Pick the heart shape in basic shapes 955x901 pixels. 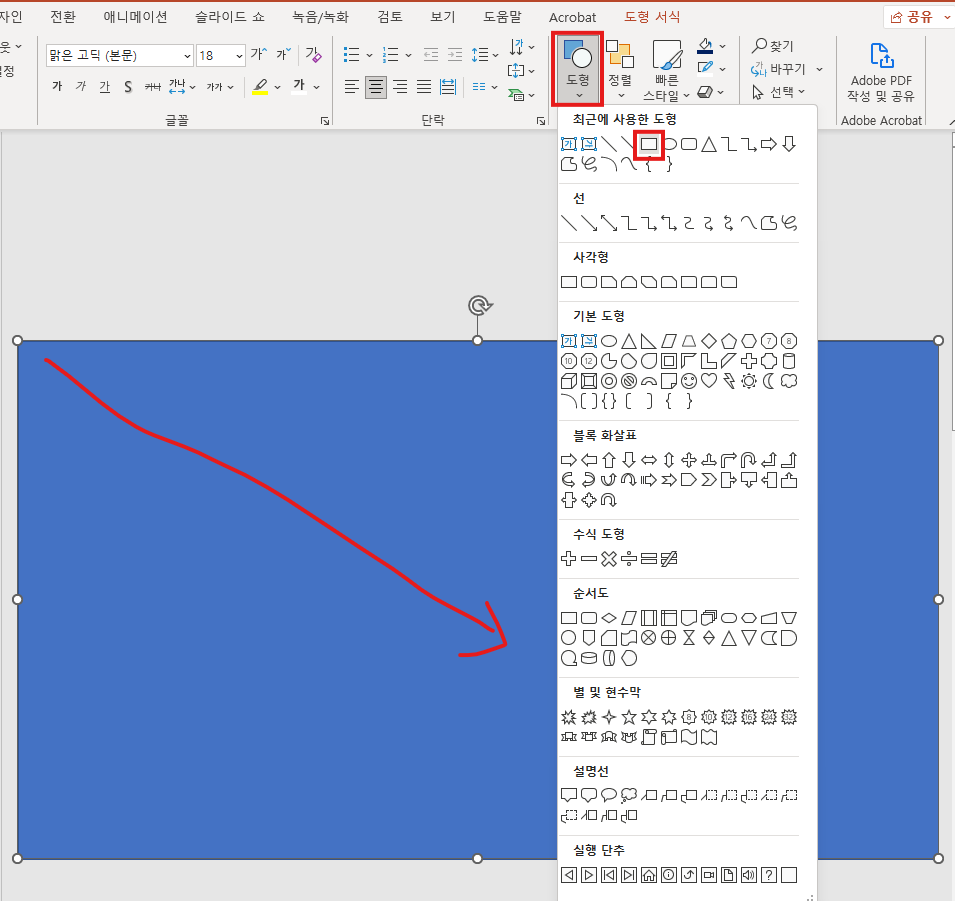click(709, 381)
